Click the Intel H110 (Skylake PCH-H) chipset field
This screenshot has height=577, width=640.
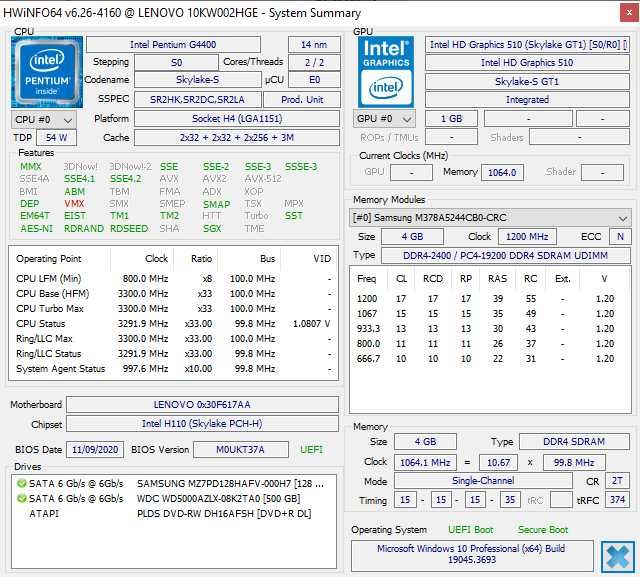202,424
